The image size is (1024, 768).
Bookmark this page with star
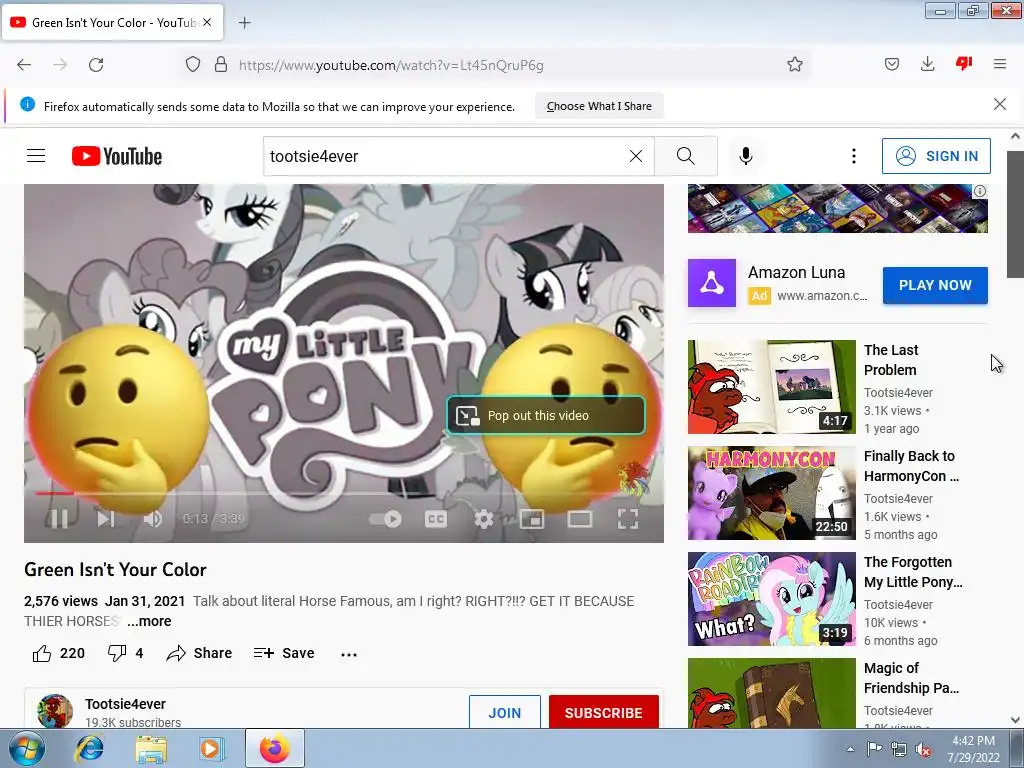795,65
